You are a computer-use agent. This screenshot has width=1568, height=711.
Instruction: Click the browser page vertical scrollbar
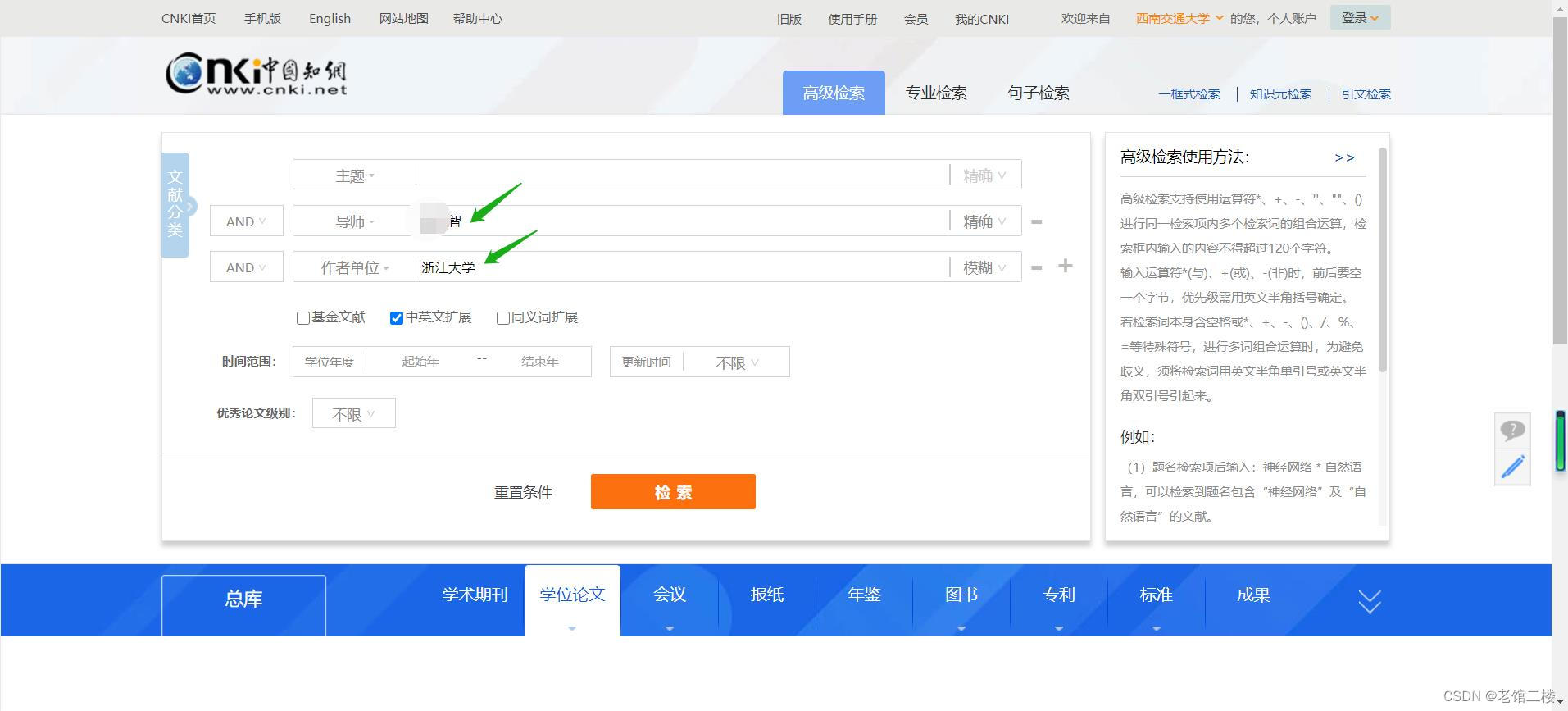(x=1560, y=180)
